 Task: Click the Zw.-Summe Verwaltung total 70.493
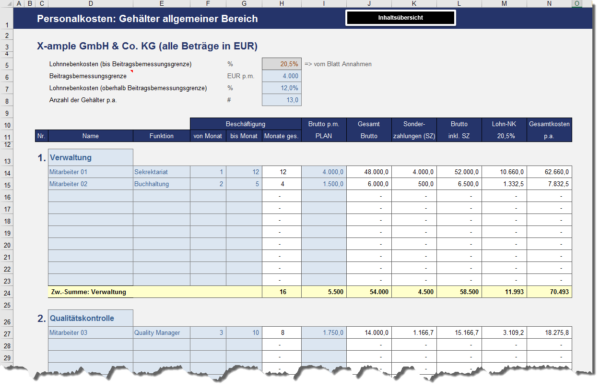tap(549, 292)
